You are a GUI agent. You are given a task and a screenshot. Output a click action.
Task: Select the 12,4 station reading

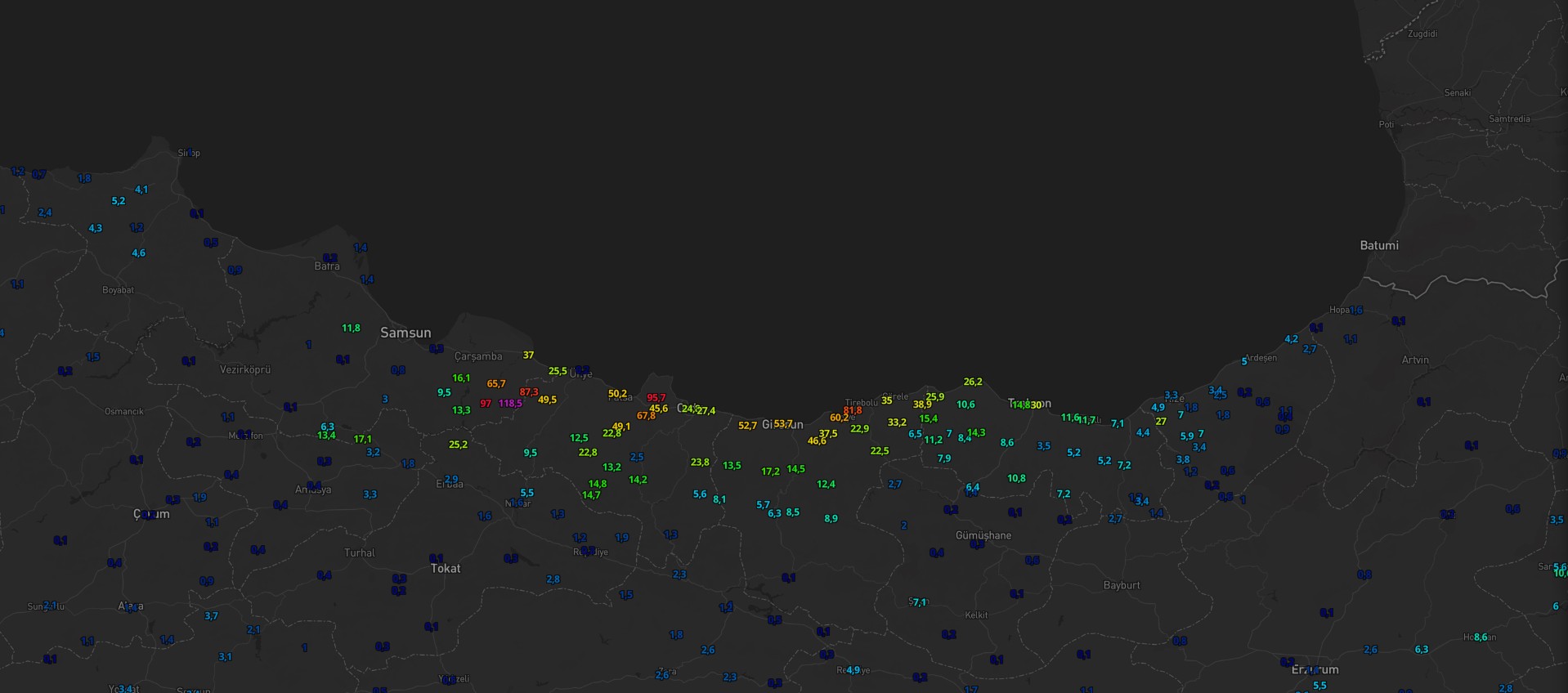pos(826,485)
